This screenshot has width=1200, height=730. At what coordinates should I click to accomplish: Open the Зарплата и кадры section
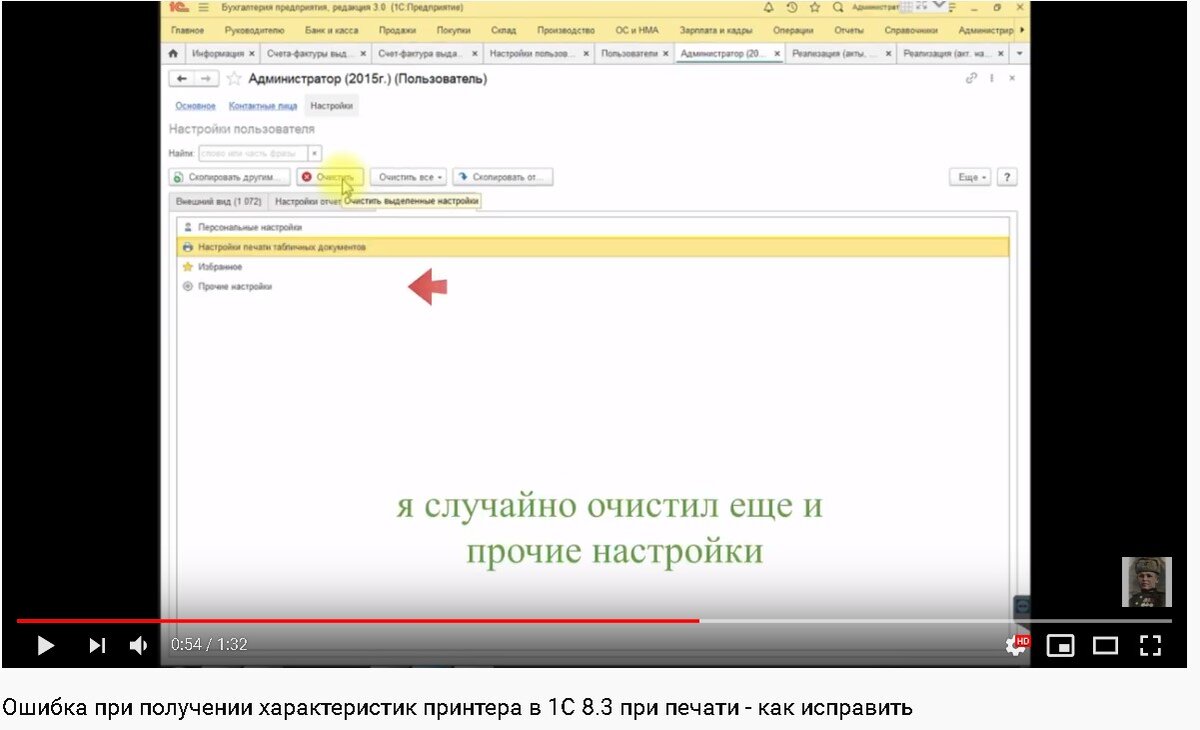[716, 30]
